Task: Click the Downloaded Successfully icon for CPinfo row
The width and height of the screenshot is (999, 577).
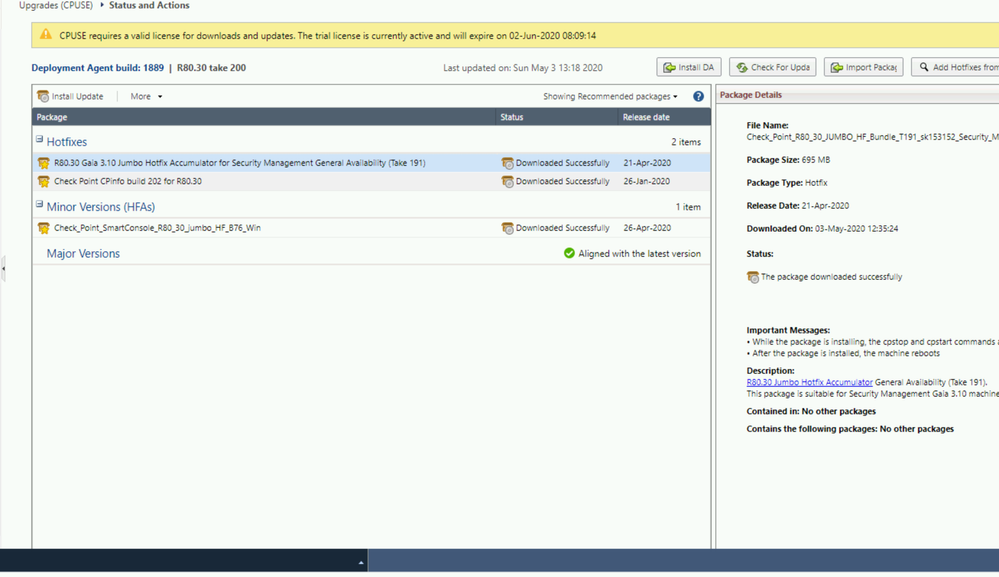Action: click(x=507, y=182)
